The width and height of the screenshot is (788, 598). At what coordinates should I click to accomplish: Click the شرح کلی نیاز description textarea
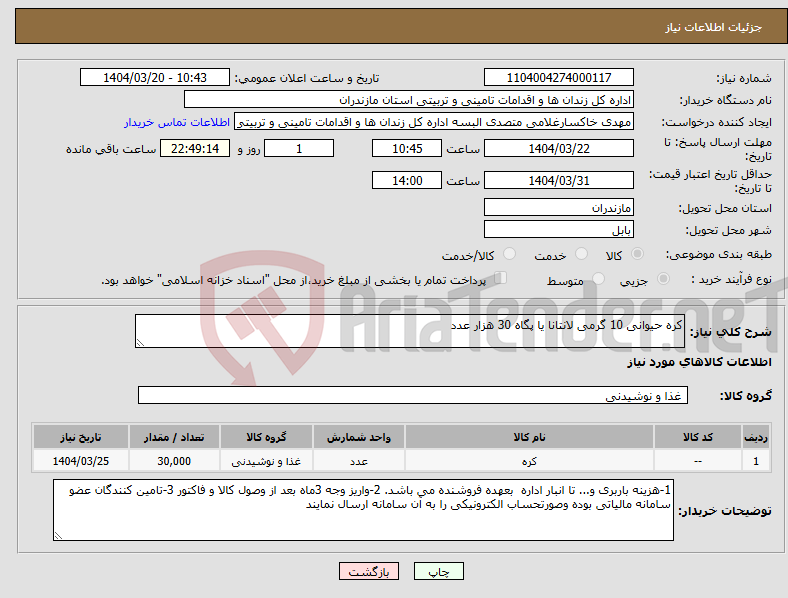(410, 331)
